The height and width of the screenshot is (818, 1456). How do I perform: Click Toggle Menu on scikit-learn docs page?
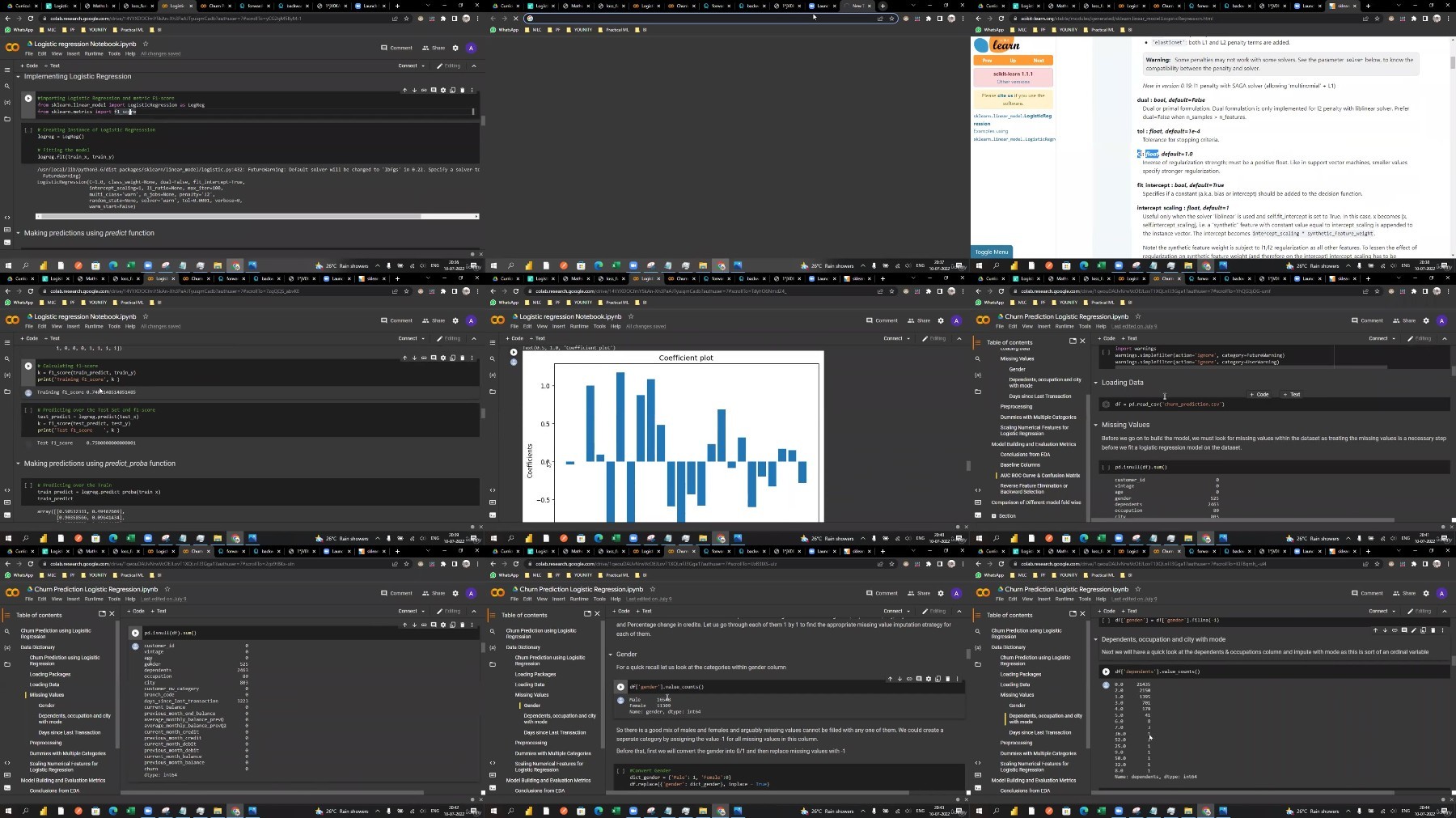tap(992, 252)
